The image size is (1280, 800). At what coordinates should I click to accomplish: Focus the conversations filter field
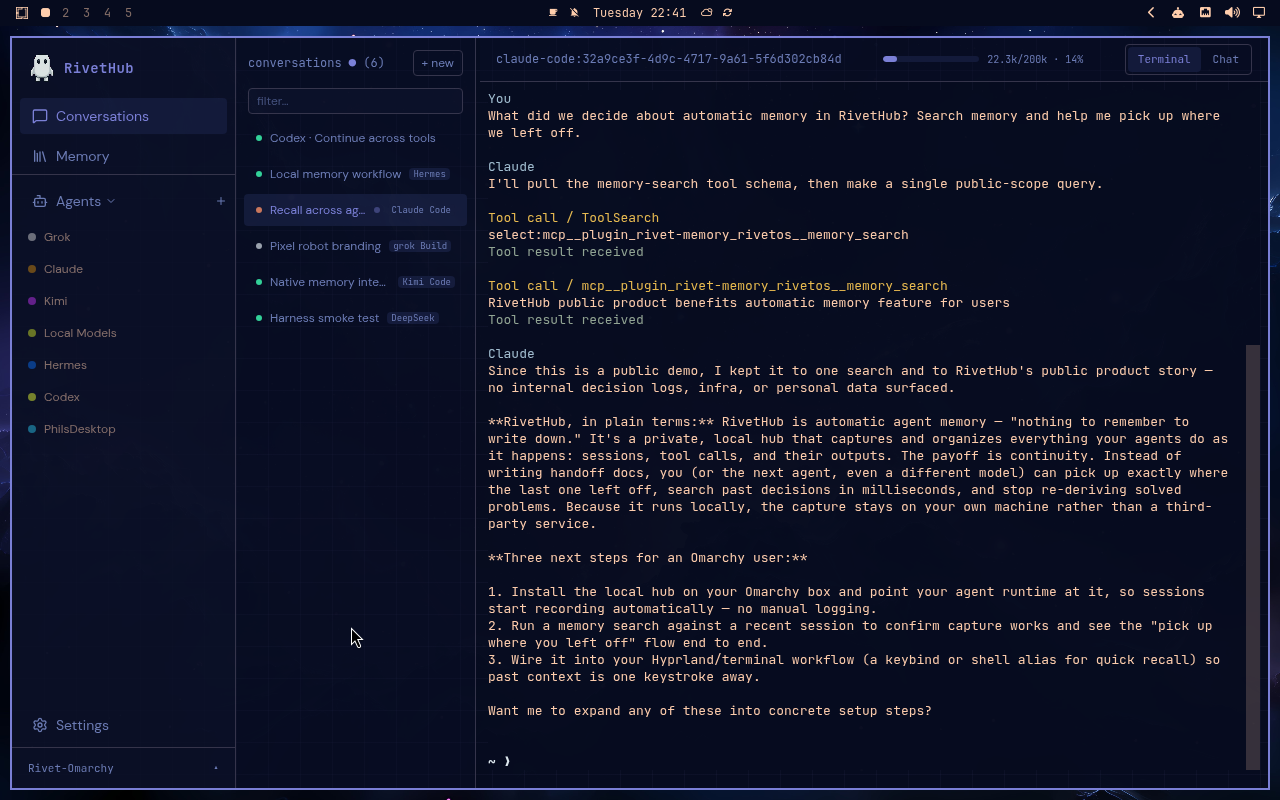tap(355, 101)
